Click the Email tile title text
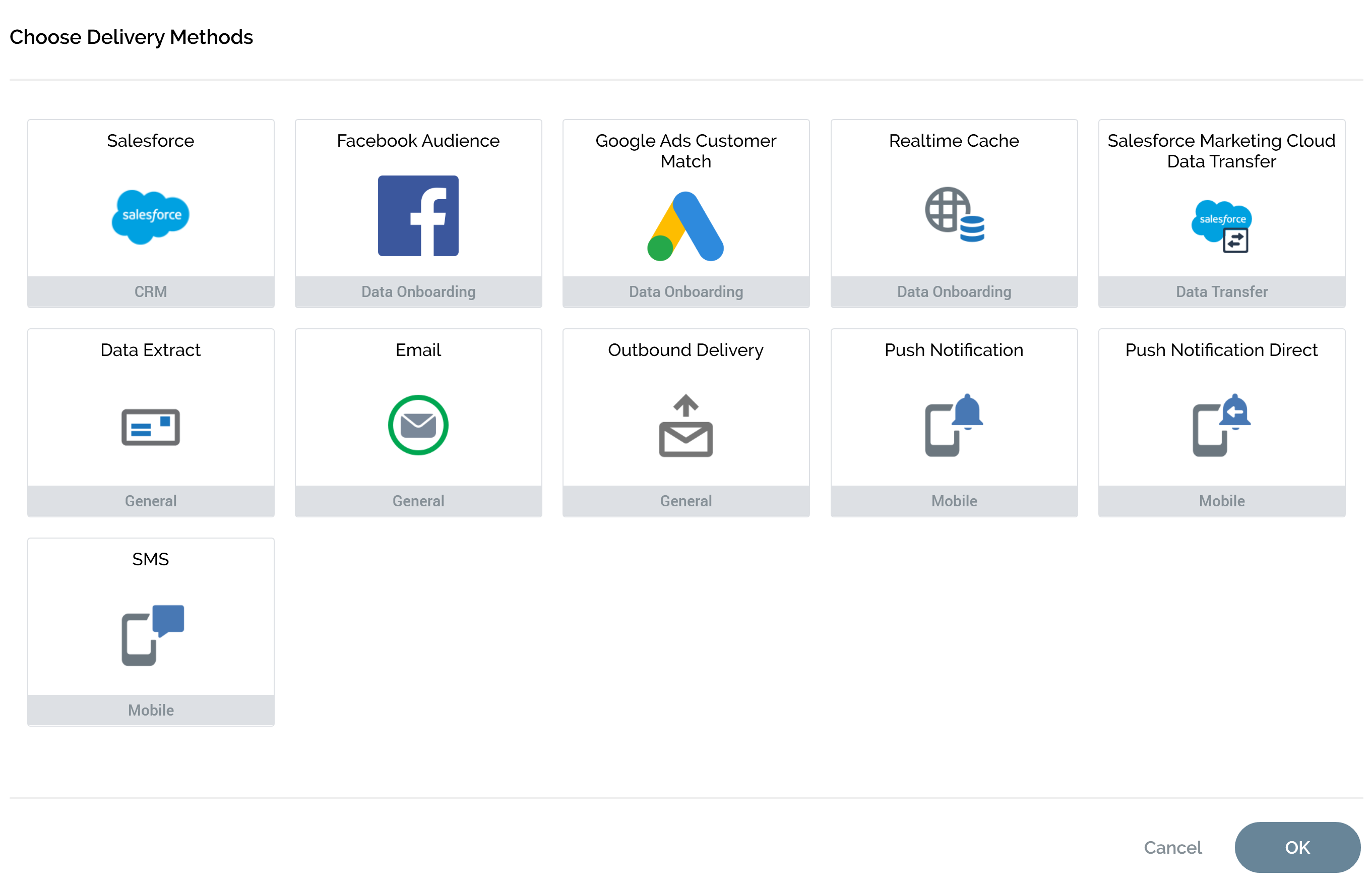Screen dimensions: 1372x885 click(418, 350)
